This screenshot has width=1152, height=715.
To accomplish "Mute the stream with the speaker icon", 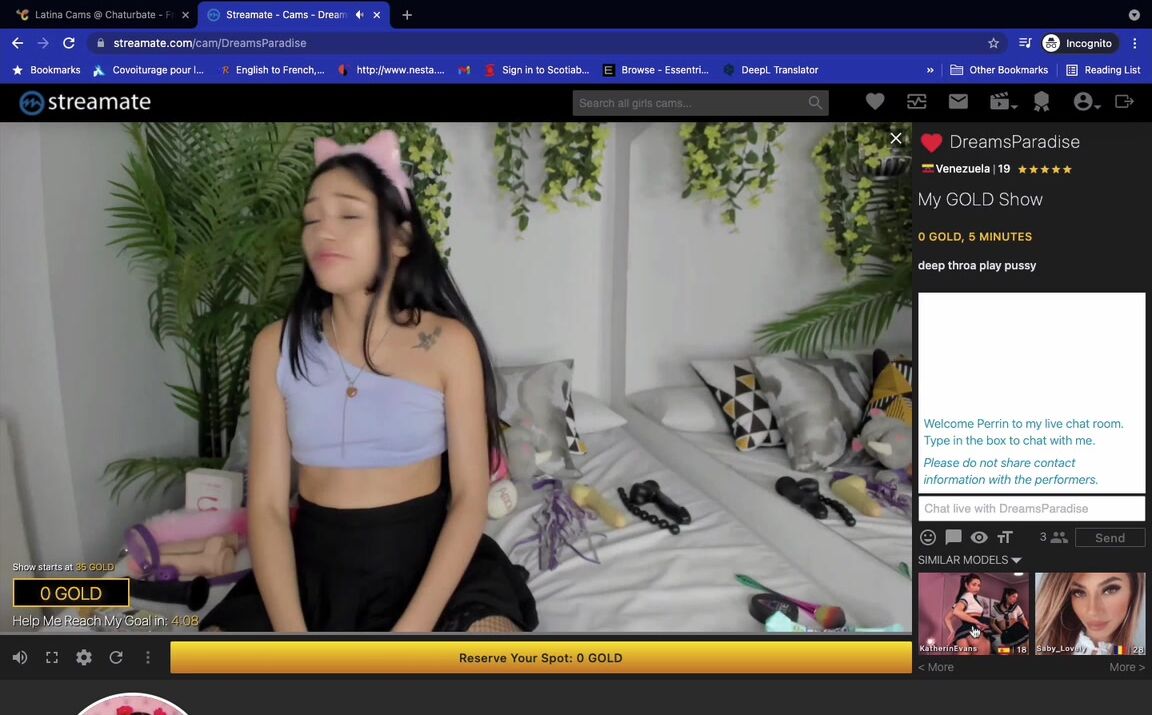I will [20, 657].
